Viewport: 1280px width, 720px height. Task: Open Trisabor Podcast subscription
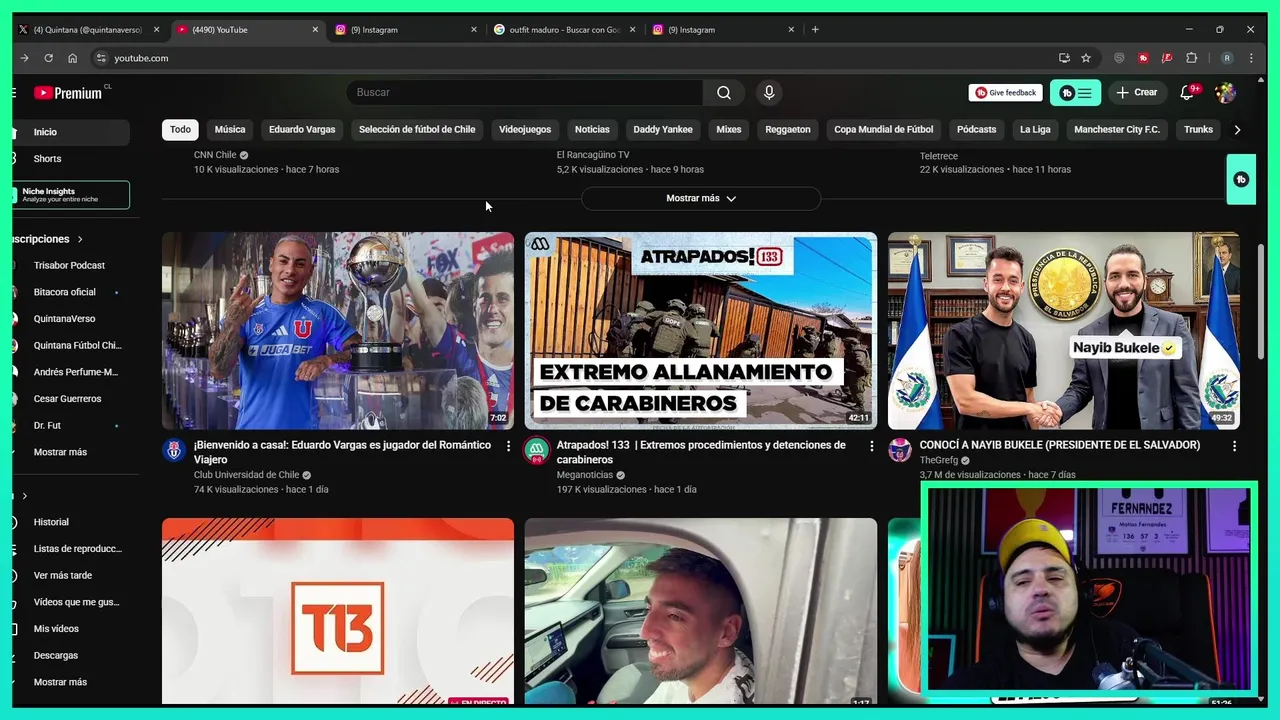(67, 265)
